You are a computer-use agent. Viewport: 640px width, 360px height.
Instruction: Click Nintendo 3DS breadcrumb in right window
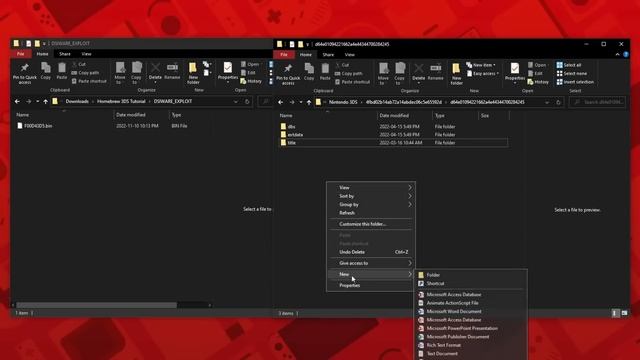pos(343,102)
